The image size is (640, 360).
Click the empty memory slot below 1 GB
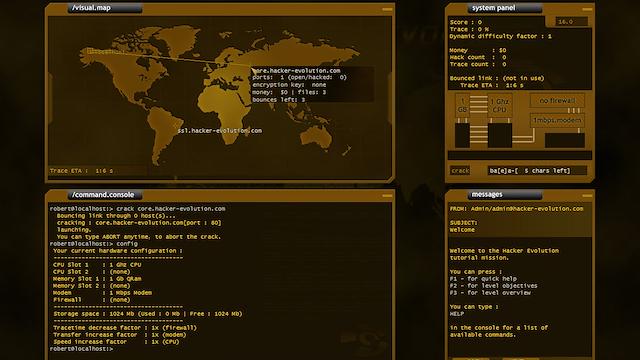(x=462, y=135)
